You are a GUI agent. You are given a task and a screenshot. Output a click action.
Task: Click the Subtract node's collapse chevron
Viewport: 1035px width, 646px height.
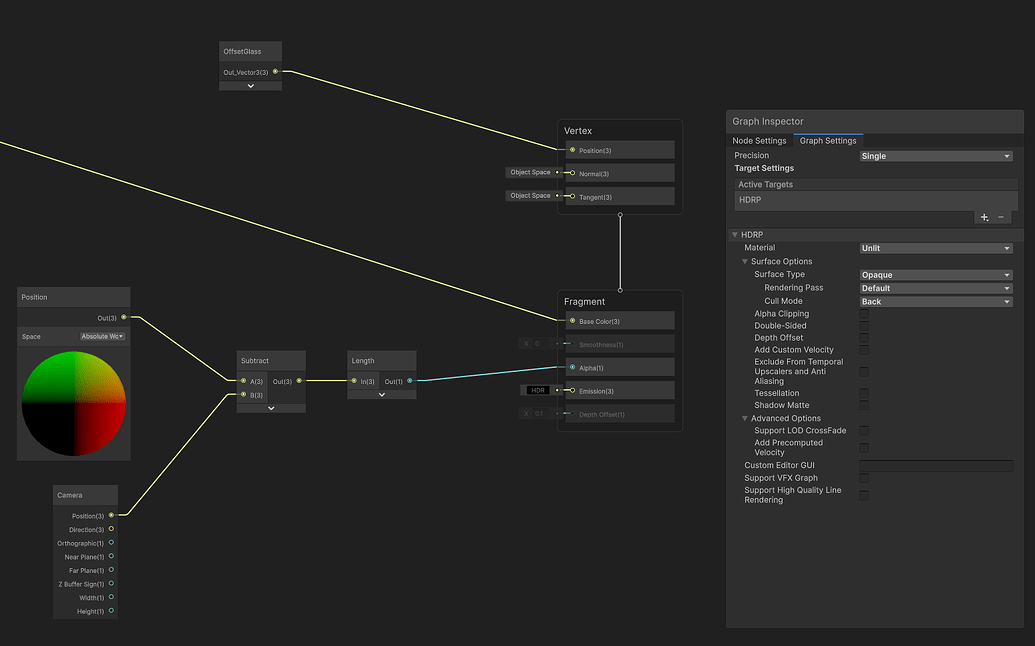point(271,408)
